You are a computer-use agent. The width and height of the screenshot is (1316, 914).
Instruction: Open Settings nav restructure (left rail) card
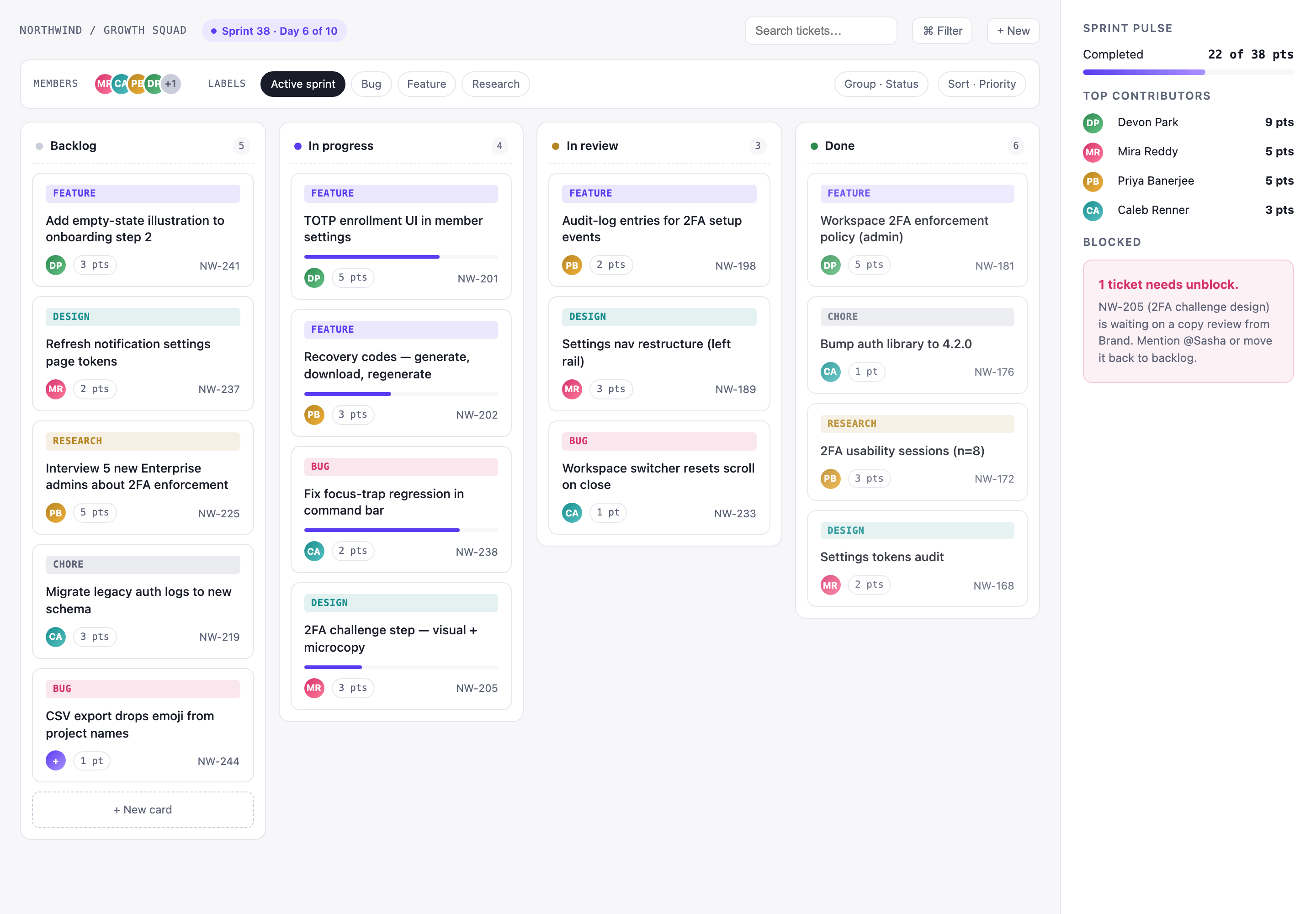tap(659, 353)
